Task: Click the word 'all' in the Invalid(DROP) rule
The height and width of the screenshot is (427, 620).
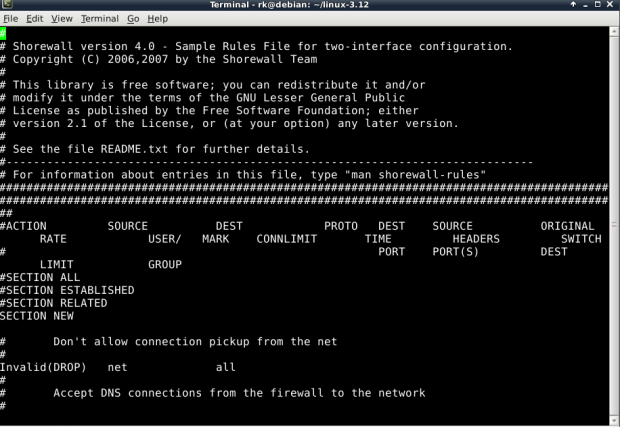Action: pos(226,367)
